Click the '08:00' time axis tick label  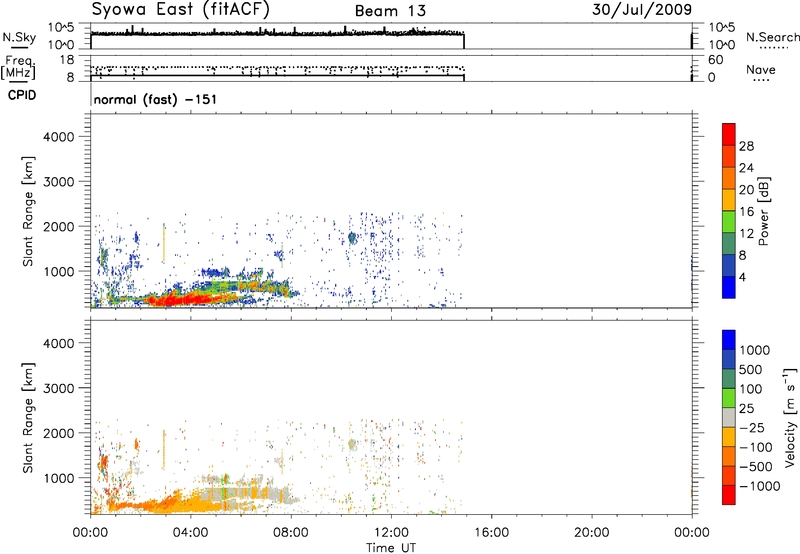[291, 533]
